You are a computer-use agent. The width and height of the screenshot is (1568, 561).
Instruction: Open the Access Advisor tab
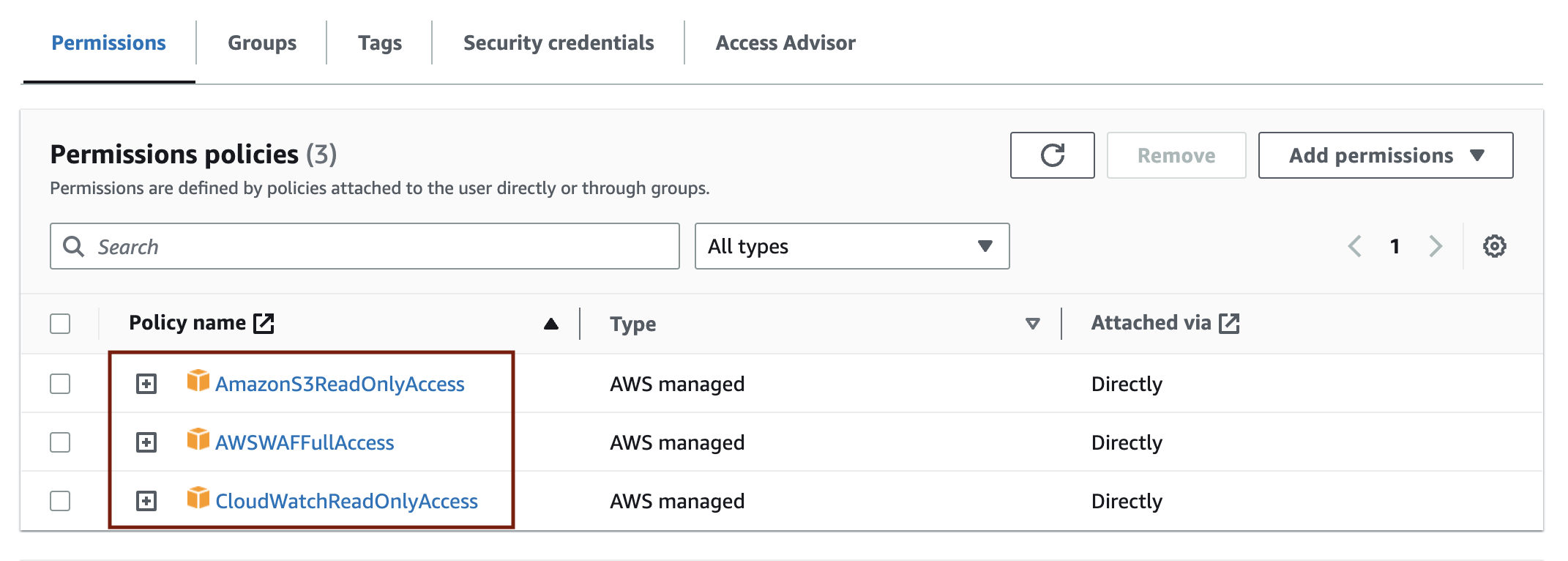tap(785, 43)
